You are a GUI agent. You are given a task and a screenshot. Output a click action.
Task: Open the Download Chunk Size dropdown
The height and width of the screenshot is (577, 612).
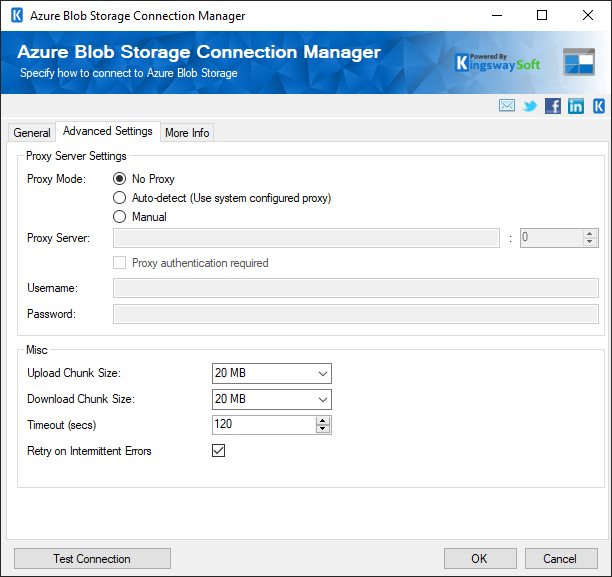click(x=272, y=399)
